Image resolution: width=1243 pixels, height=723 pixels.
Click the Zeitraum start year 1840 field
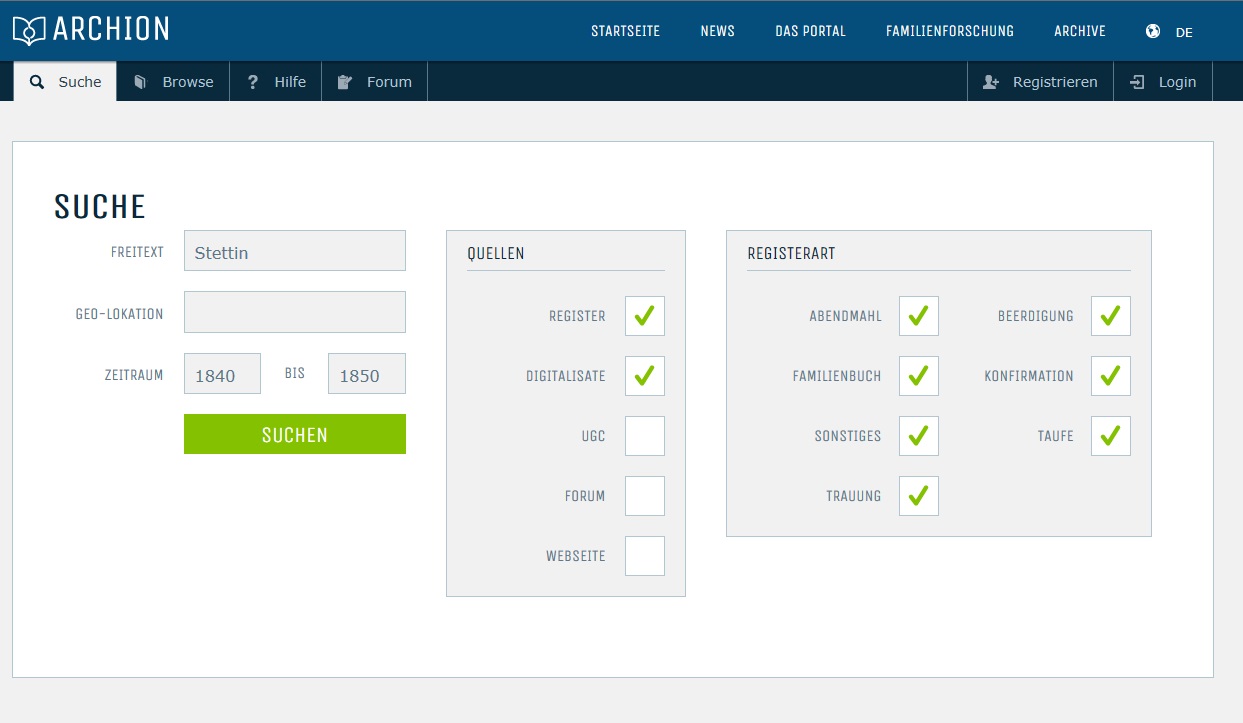222,373
